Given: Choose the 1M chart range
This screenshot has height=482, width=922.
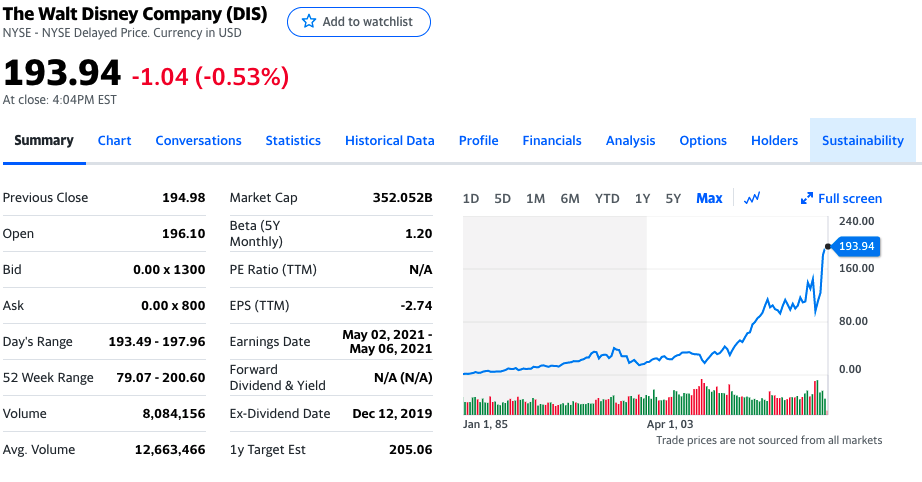Looking at the screenshot, I should click(x=536, y=199).
